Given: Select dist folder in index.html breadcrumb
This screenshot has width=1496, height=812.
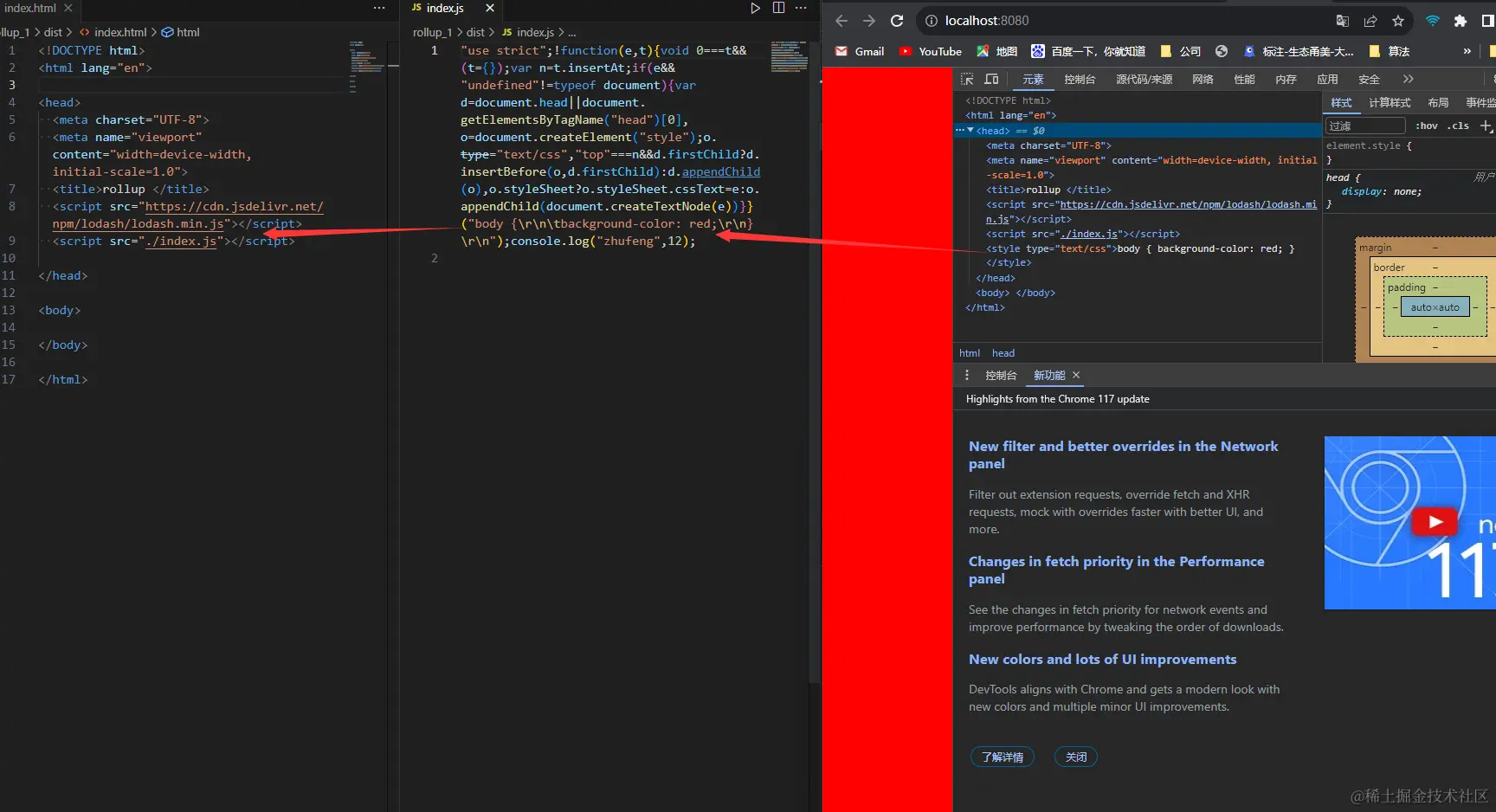Looking at the screenshot, I should click(53, 32).
